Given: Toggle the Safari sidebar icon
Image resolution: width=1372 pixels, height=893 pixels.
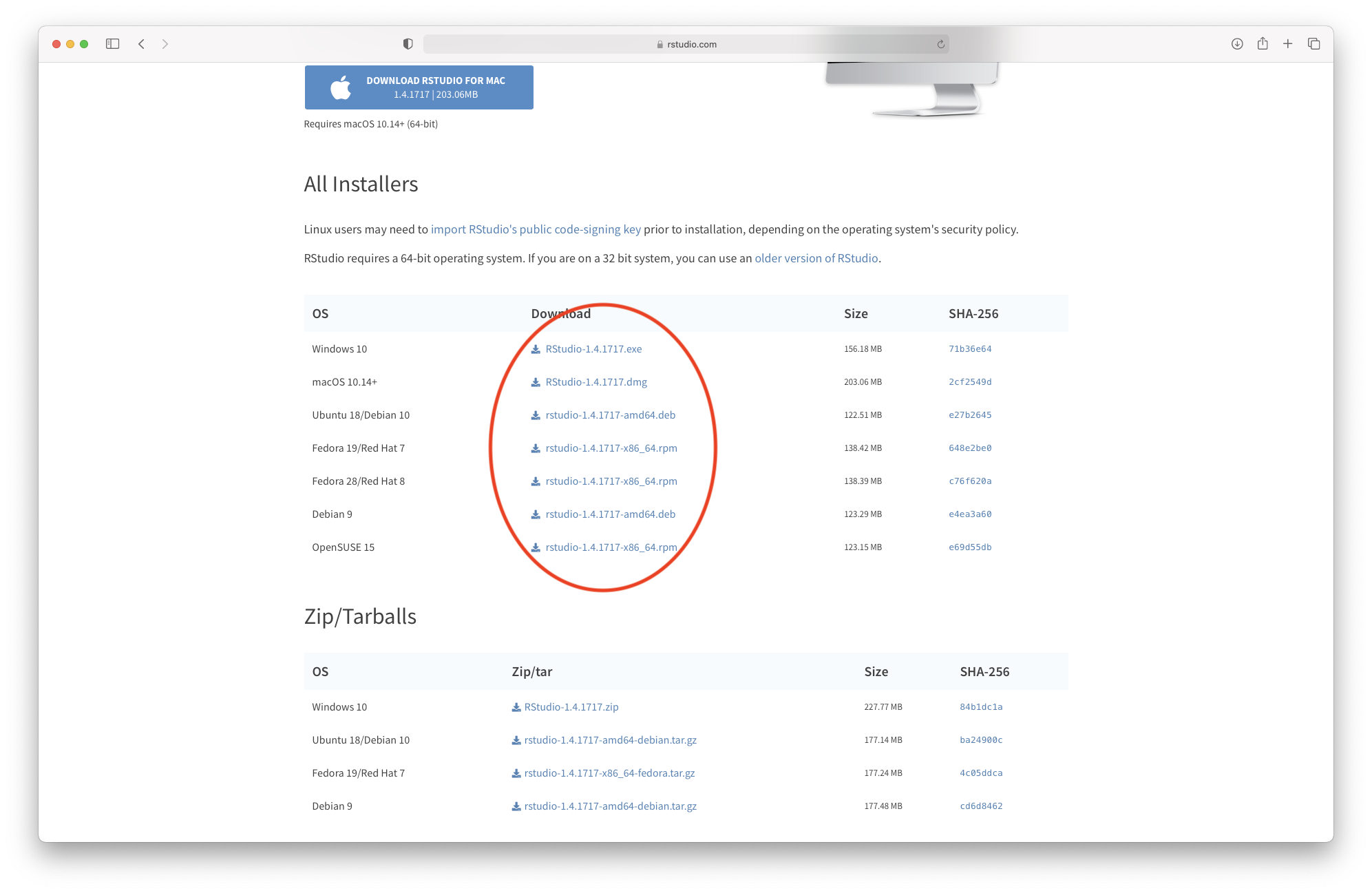Looking at the screenshot, I should pyautogui.click(x=113, y=44).
